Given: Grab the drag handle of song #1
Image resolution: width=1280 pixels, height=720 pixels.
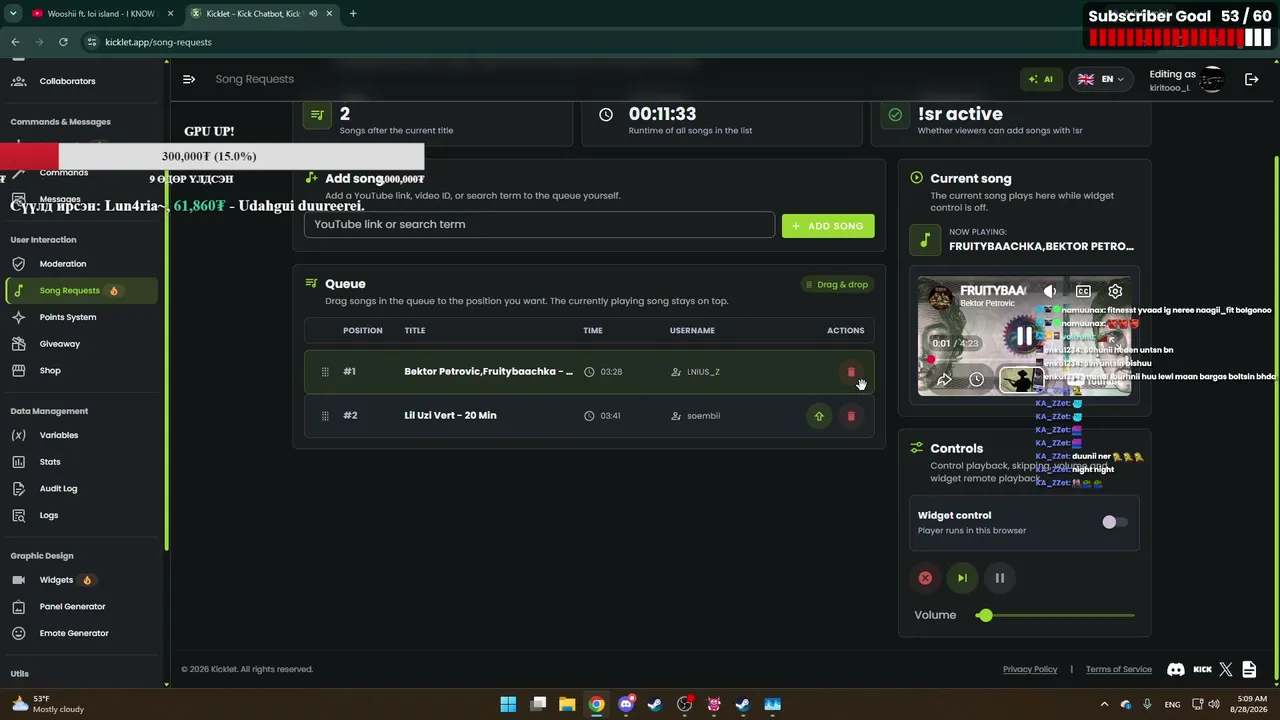Looking at the screenshot, I should point(325,372).
